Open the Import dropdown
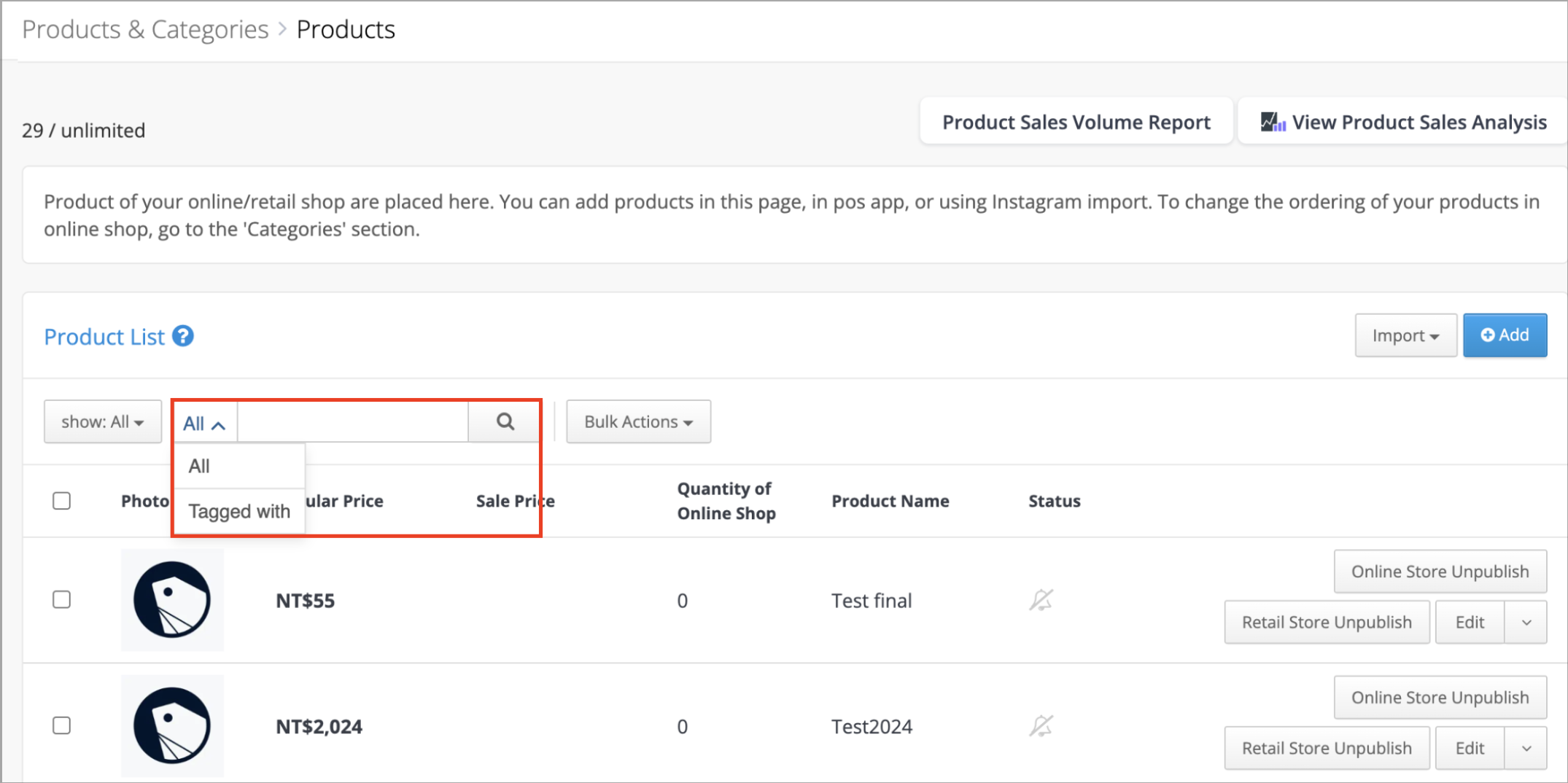The height and width of the screenshot is (783, 1568). [x=1406, y=335]
